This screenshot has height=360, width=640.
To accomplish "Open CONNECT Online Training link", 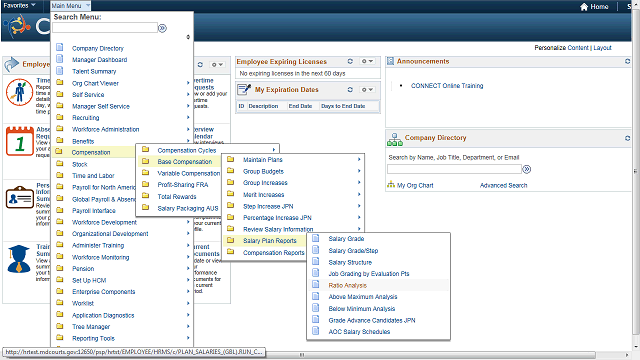I will tap(447, 86).
